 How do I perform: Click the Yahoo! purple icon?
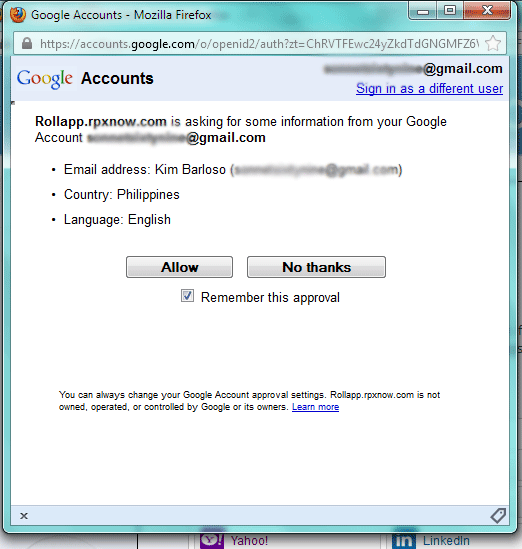click(x=212, y=541)
